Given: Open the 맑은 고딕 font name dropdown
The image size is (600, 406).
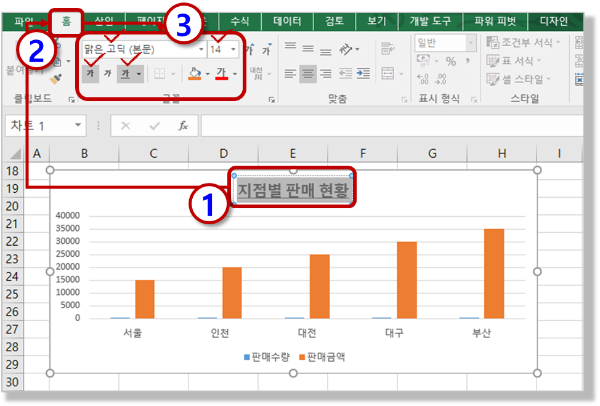Looking at the screenshot, I should coord(201,49).
